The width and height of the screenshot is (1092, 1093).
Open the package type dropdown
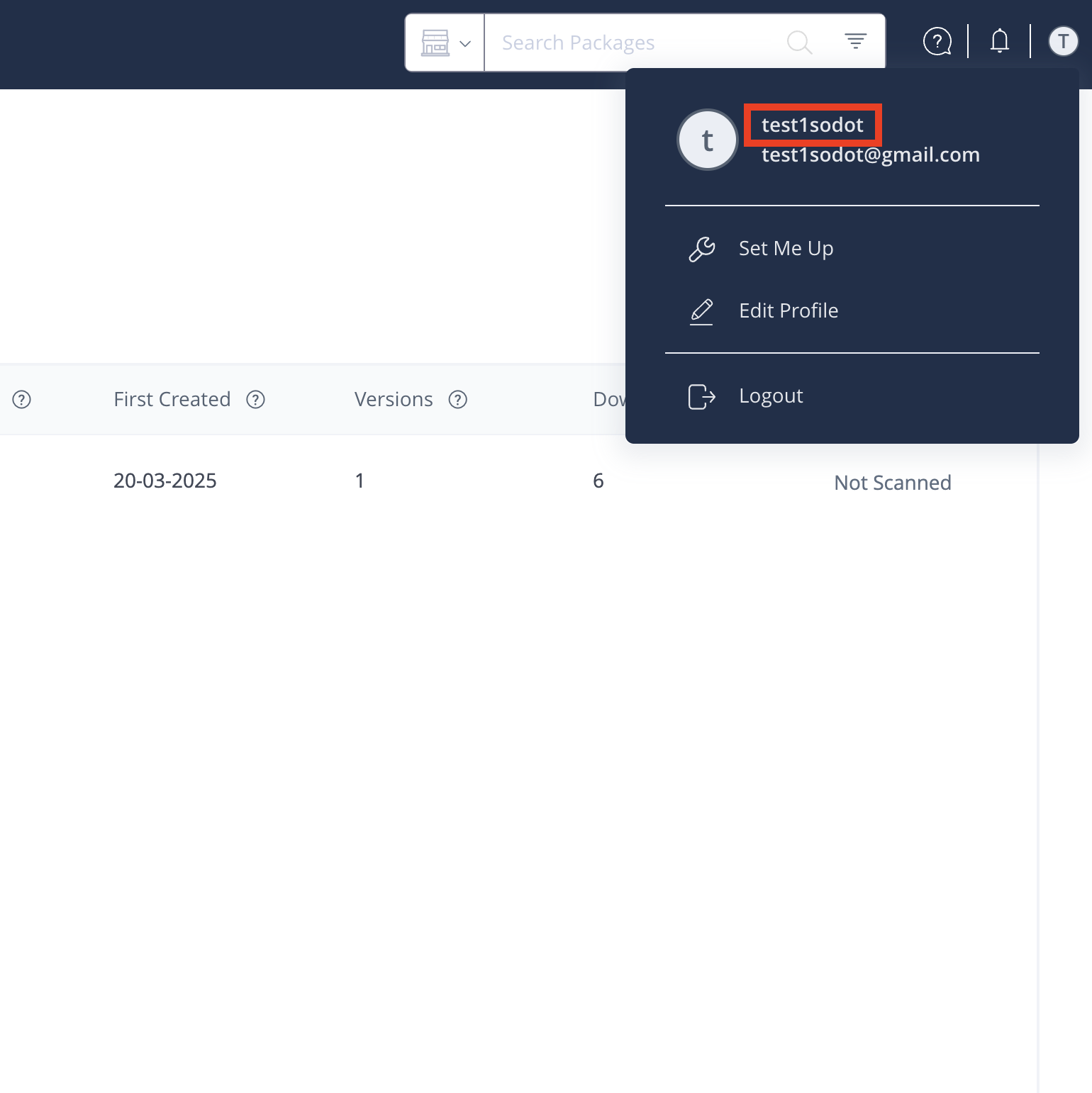[x=445, y=43]
